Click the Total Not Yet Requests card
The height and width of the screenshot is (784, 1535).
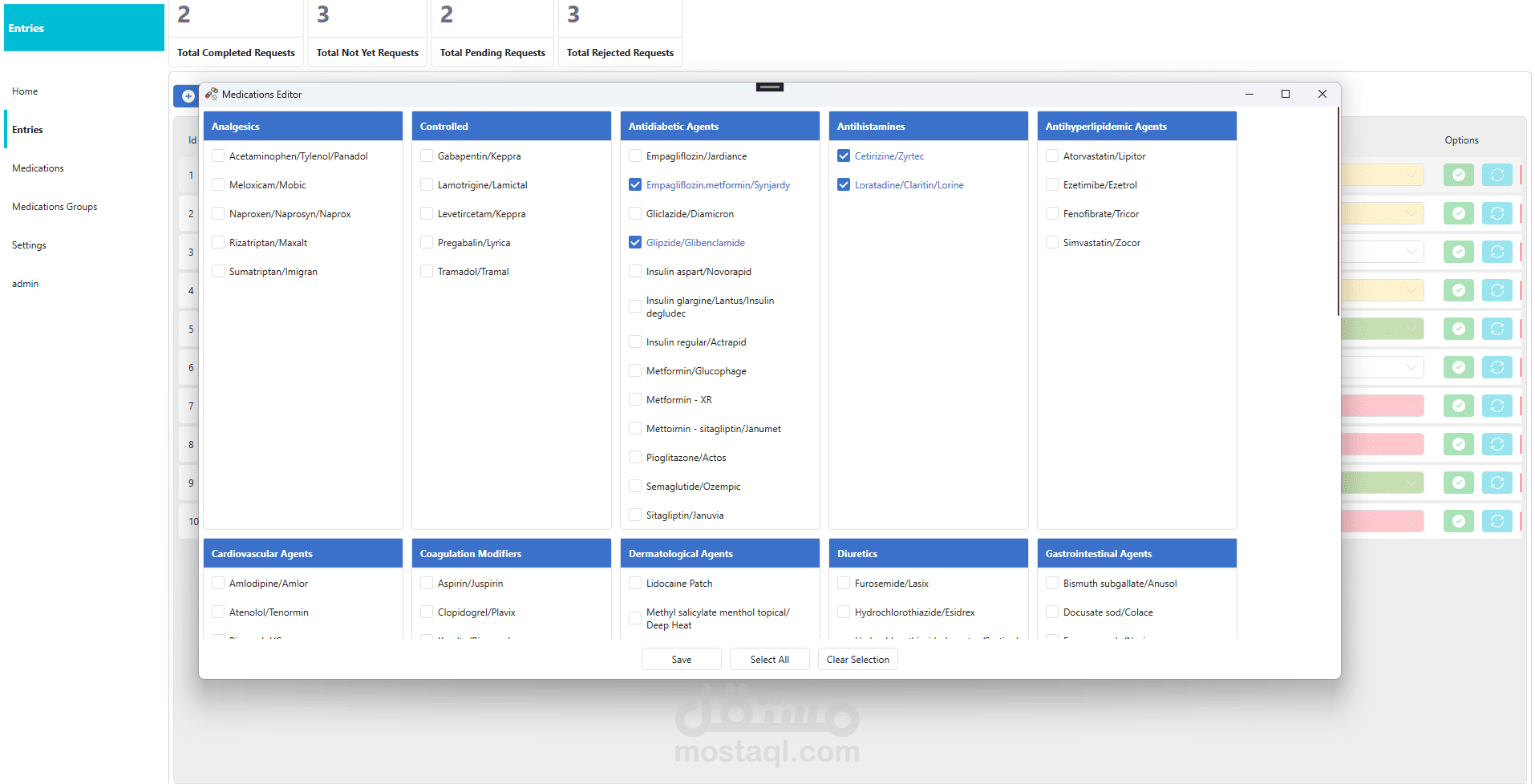click(x=367, y=33)
